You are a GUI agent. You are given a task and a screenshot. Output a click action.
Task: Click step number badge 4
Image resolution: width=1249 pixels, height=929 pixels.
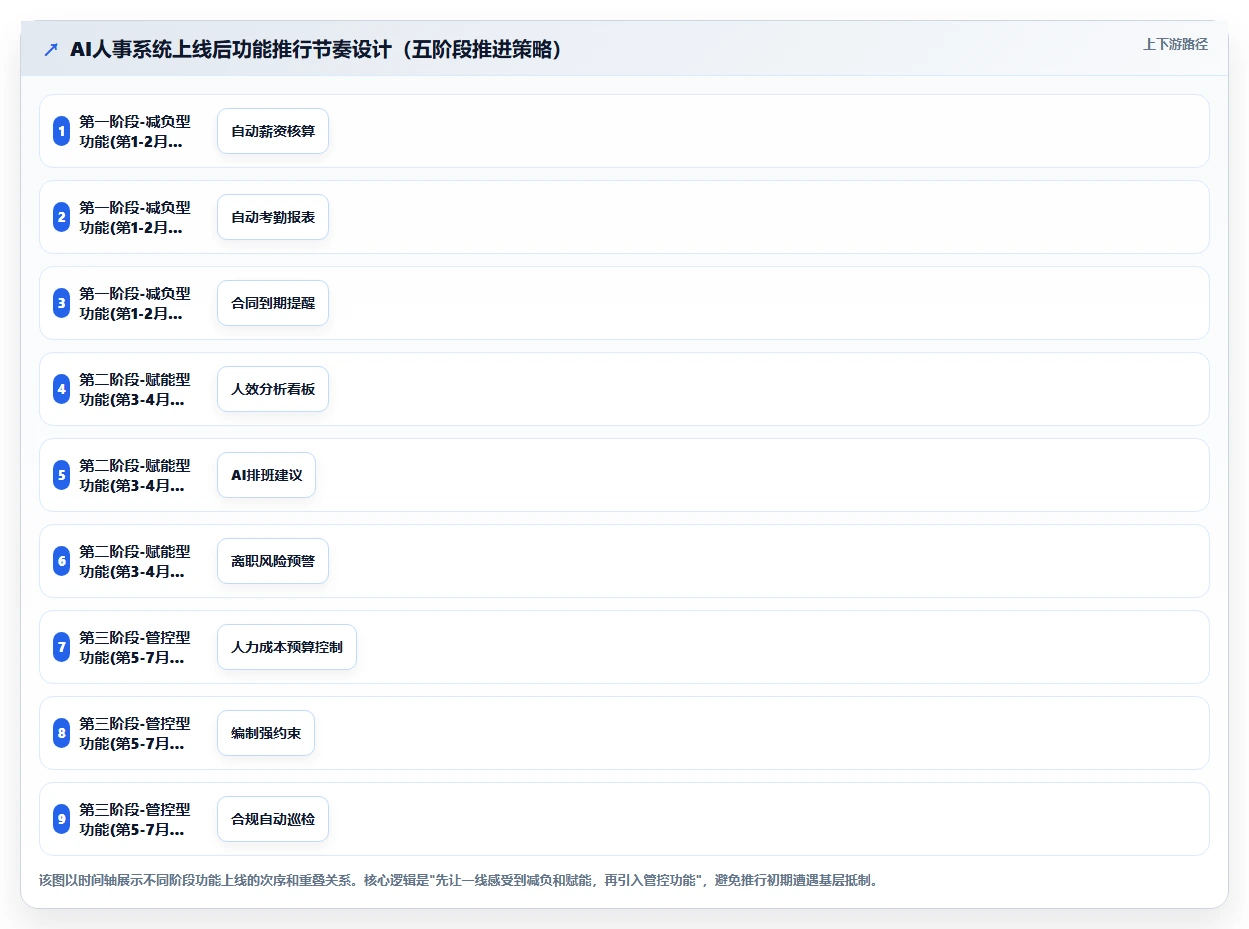pos(61,389)
